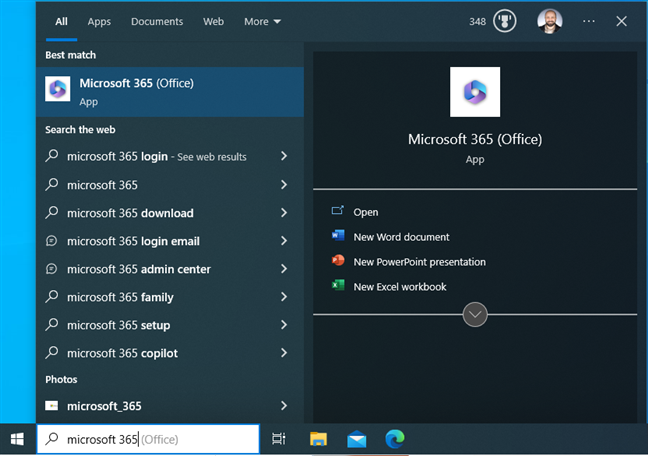Create a New Word document
Image resolution: width=648 pixels, height=456 pixels.
click(401, 237)
